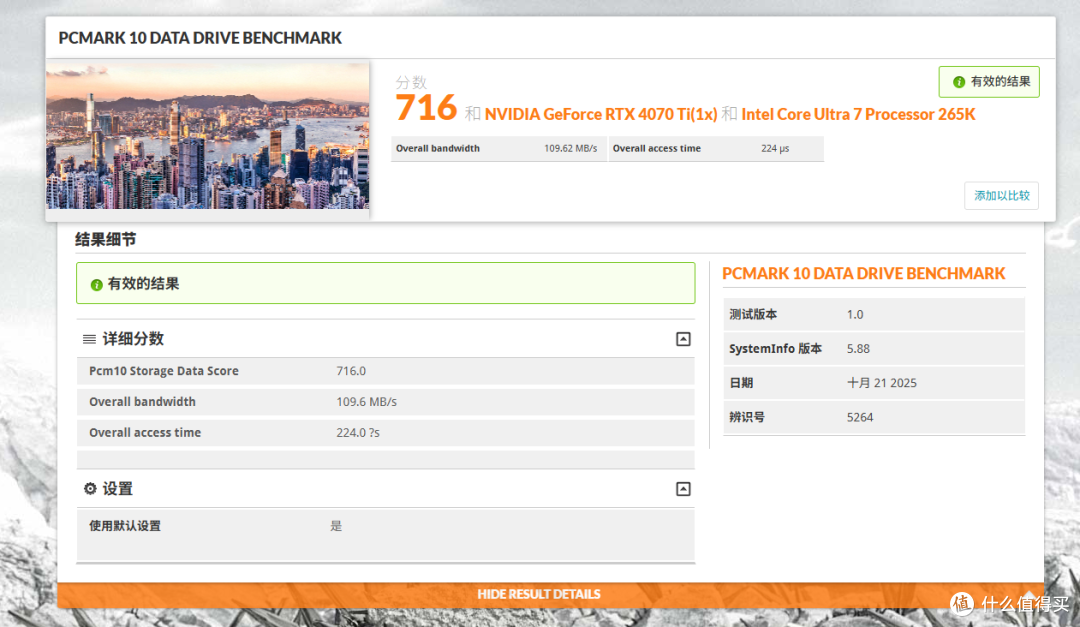Click the SystemInfo 版本 5.88 row
1080x627 pixels.
874,349
